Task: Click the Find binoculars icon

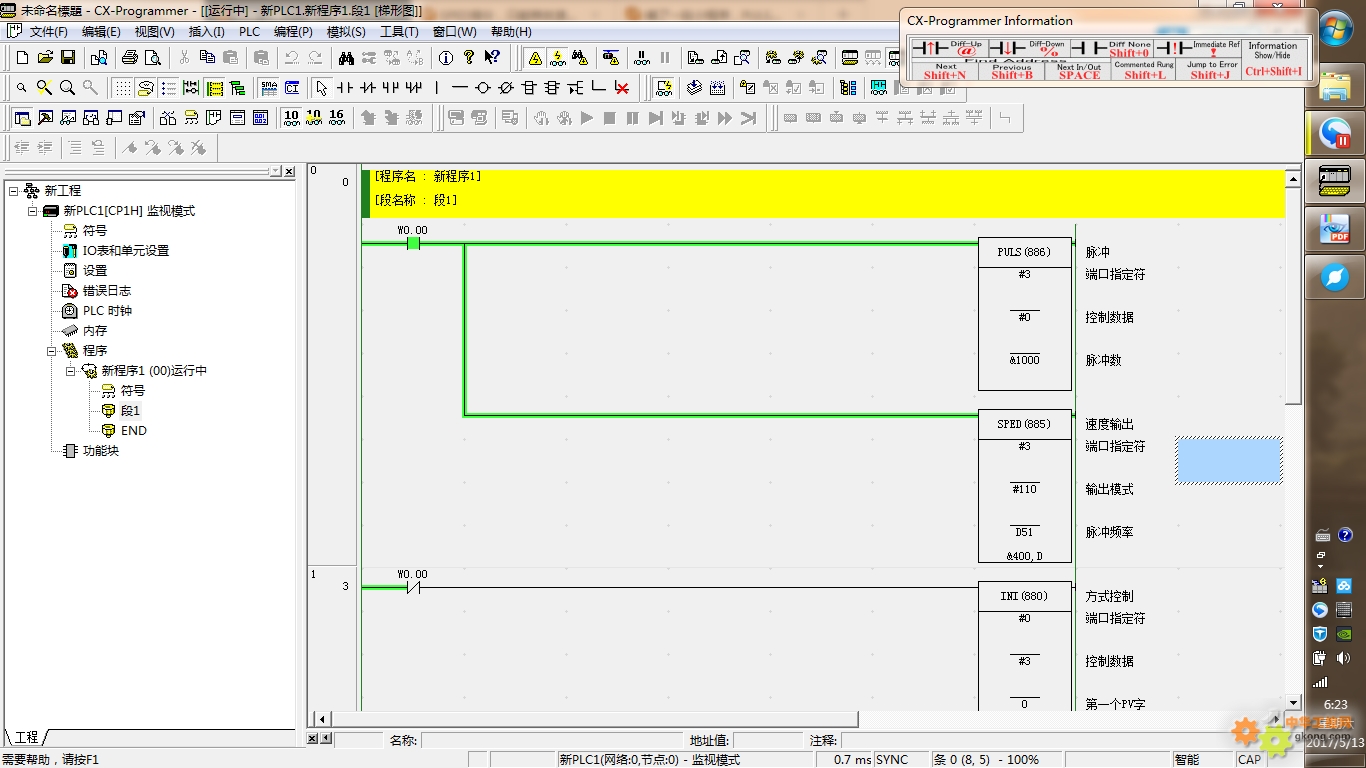Action: [346, 58]
